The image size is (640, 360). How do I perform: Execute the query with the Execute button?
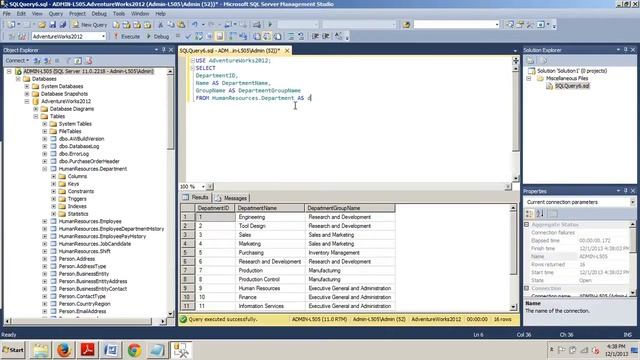127,36
